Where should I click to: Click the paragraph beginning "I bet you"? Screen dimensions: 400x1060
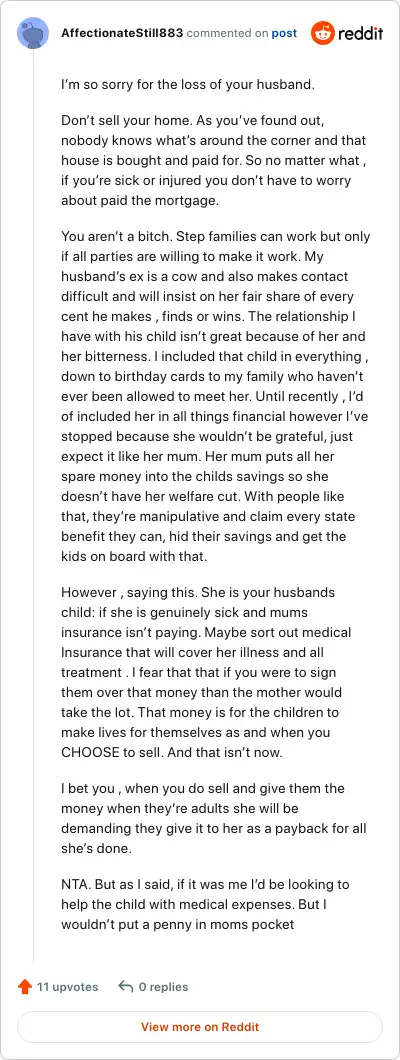[x=214, y=818]
